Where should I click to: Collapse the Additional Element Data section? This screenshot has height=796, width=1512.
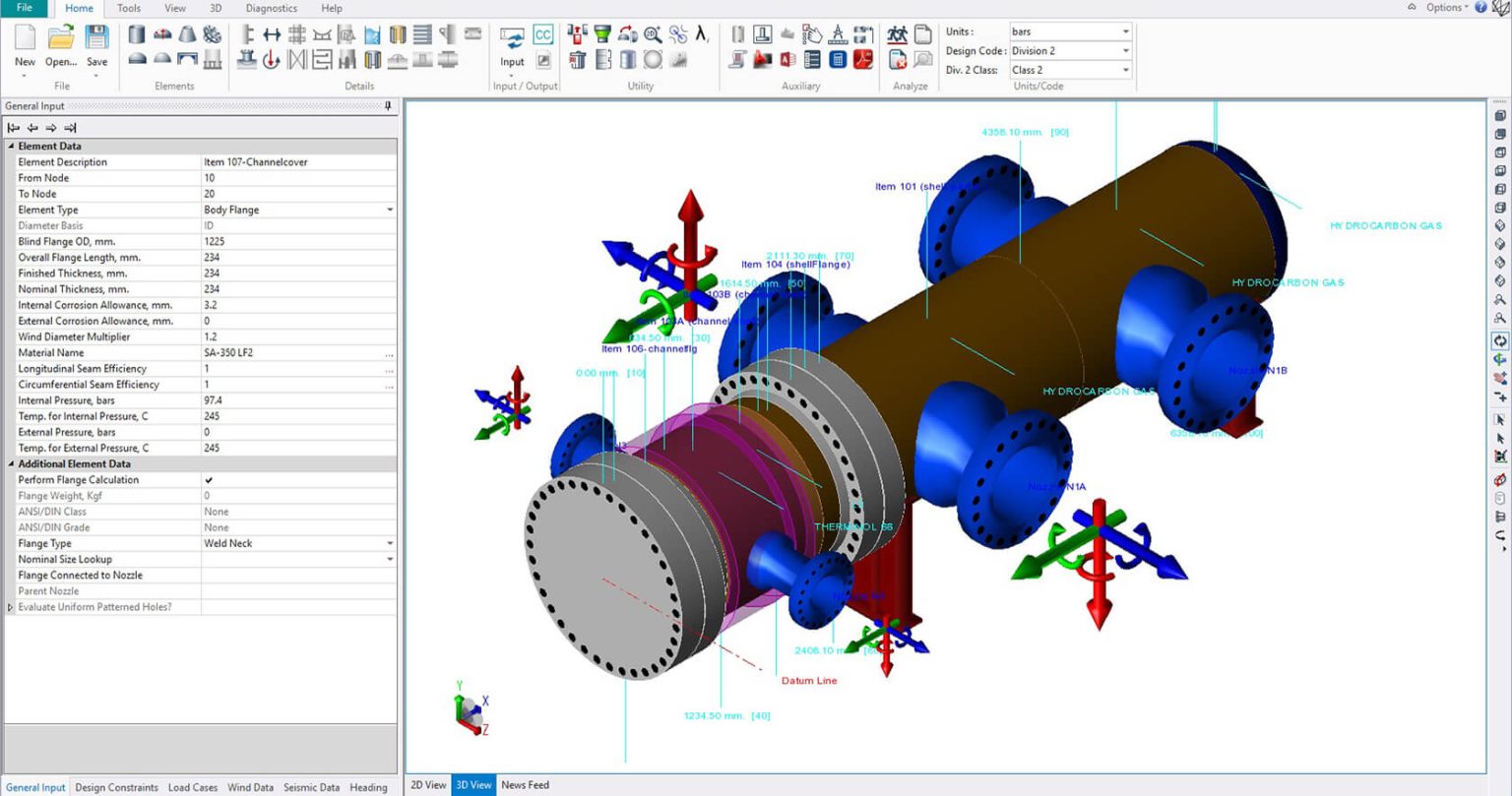(x=10, y=463)
